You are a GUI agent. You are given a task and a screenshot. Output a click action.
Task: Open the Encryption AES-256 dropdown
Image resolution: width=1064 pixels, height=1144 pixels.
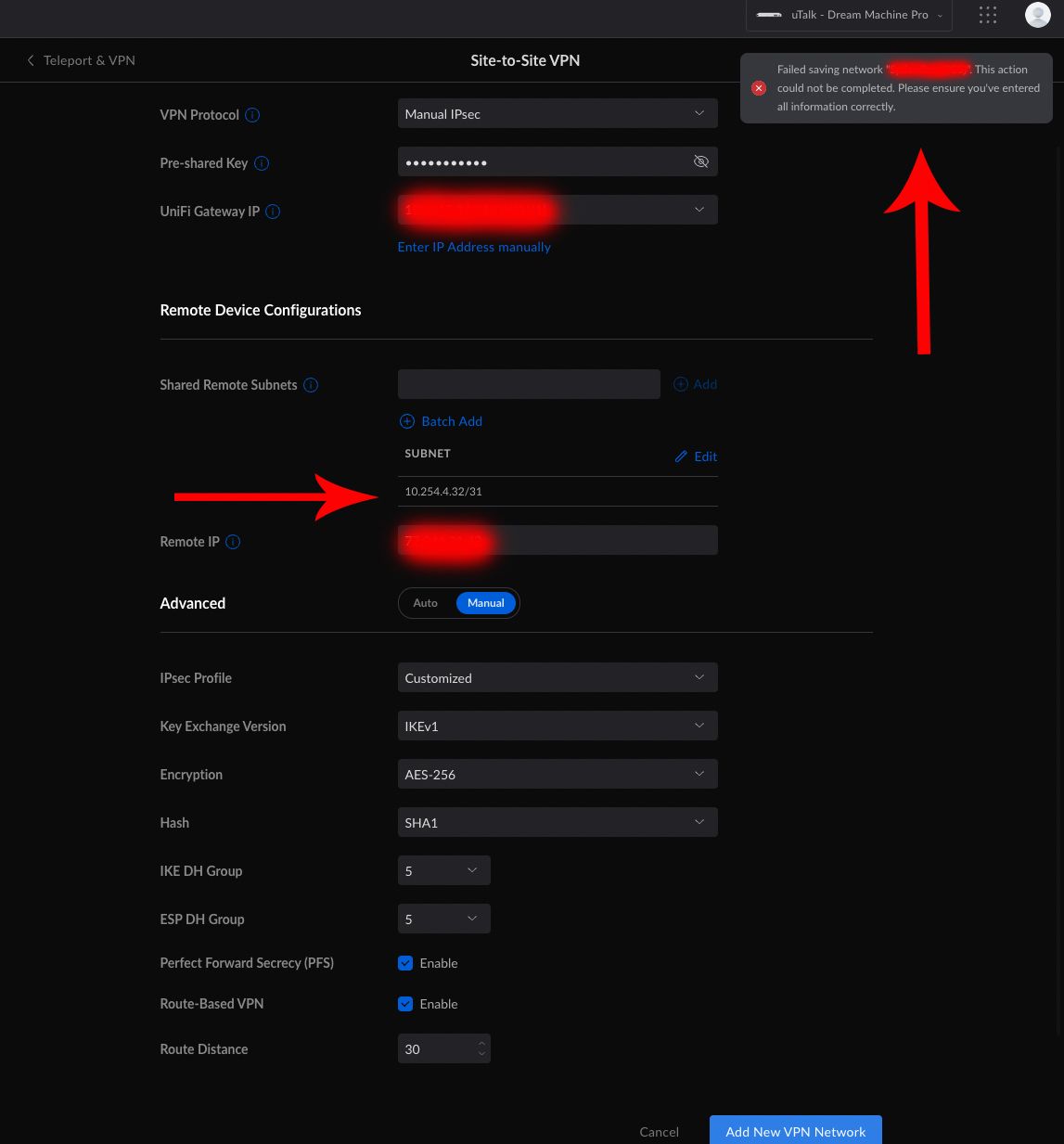click(557, 774)
